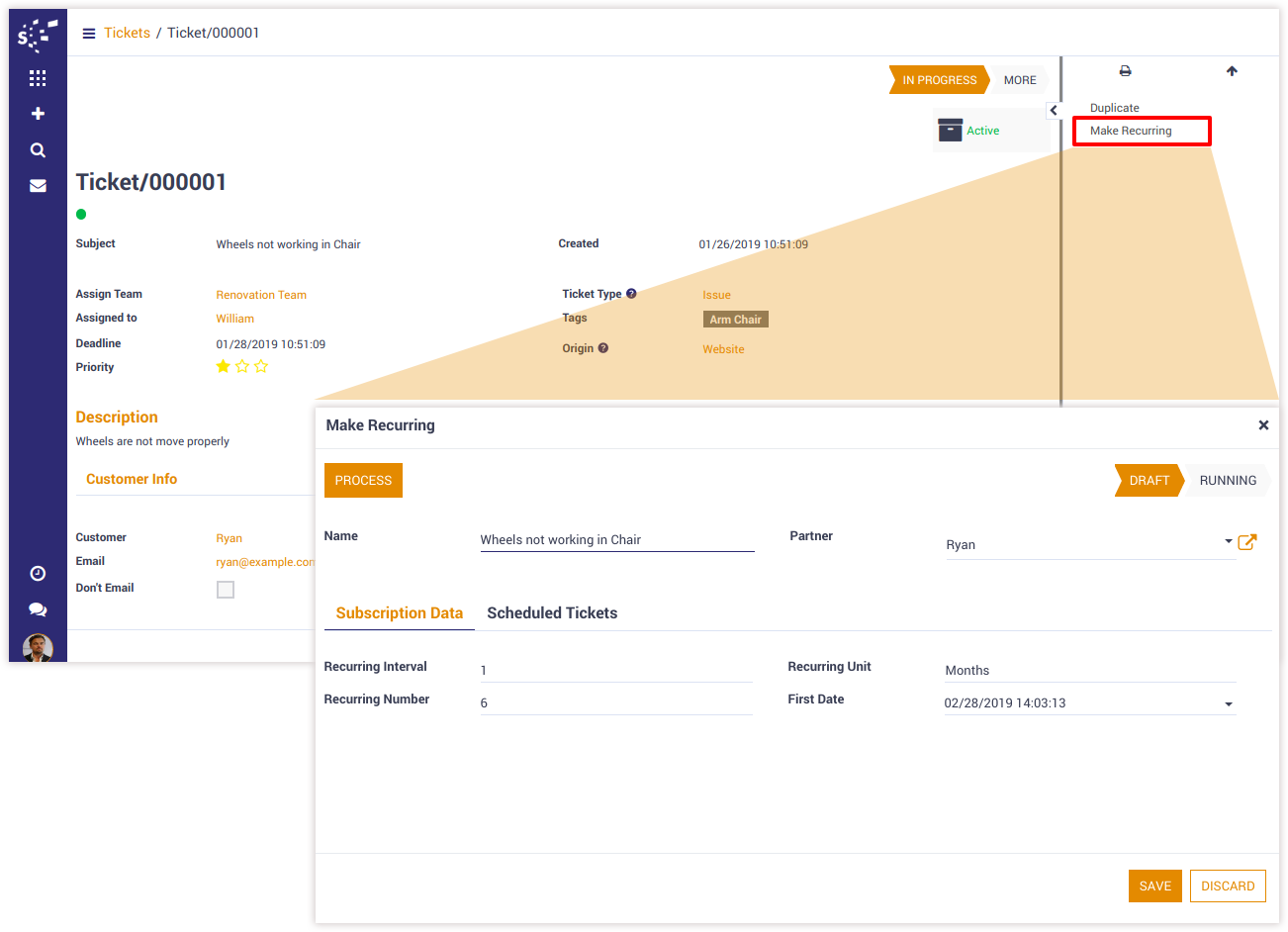This screenshot has height=932, width=1288.
Task: Collapse the side panel chevron arrow
Action: tap(1054, 111)
